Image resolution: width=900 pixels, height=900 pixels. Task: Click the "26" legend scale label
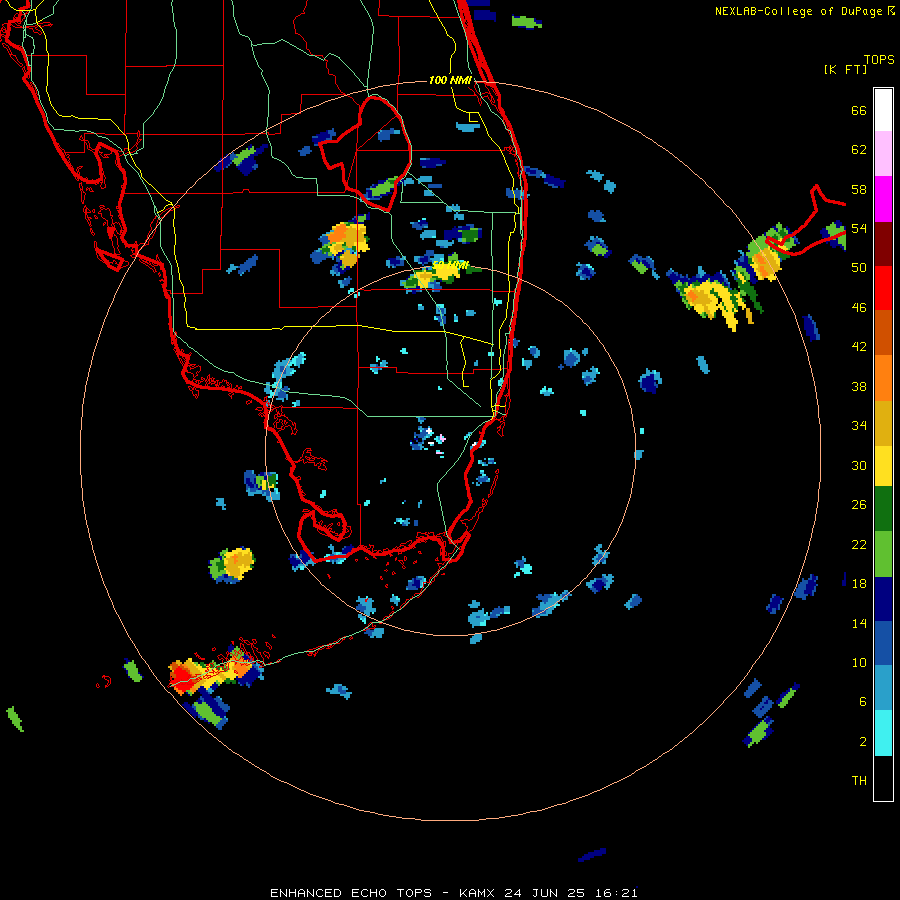click(x=859, y=505)
